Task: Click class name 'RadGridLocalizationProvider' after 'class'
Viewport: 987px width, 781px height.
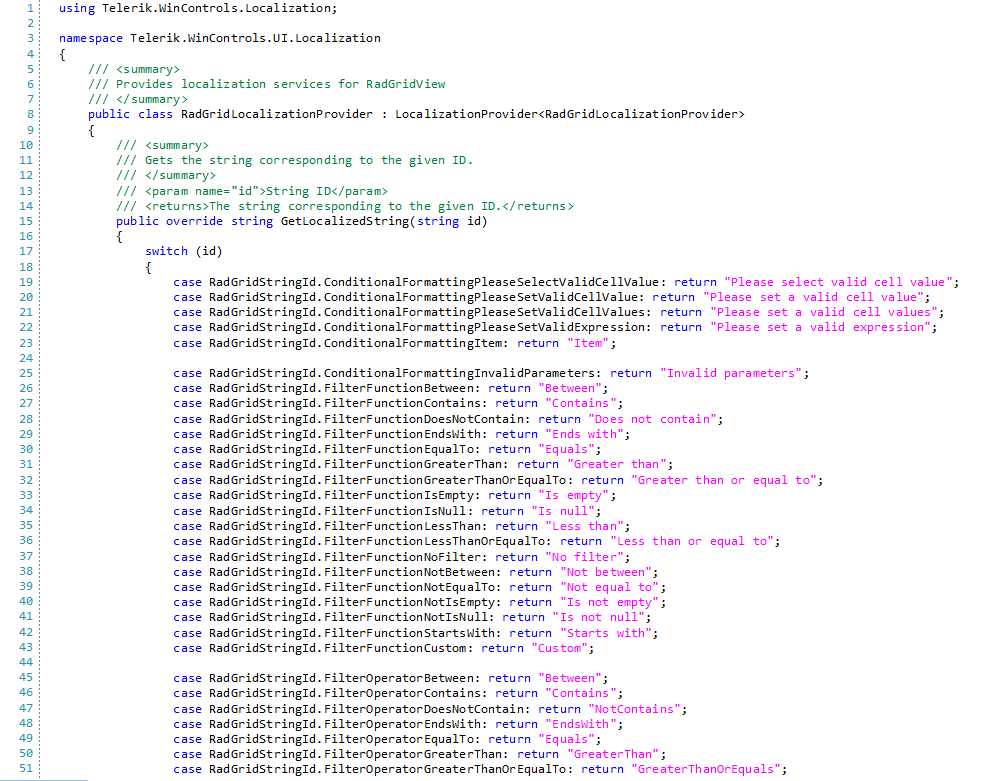Action: 277,114
